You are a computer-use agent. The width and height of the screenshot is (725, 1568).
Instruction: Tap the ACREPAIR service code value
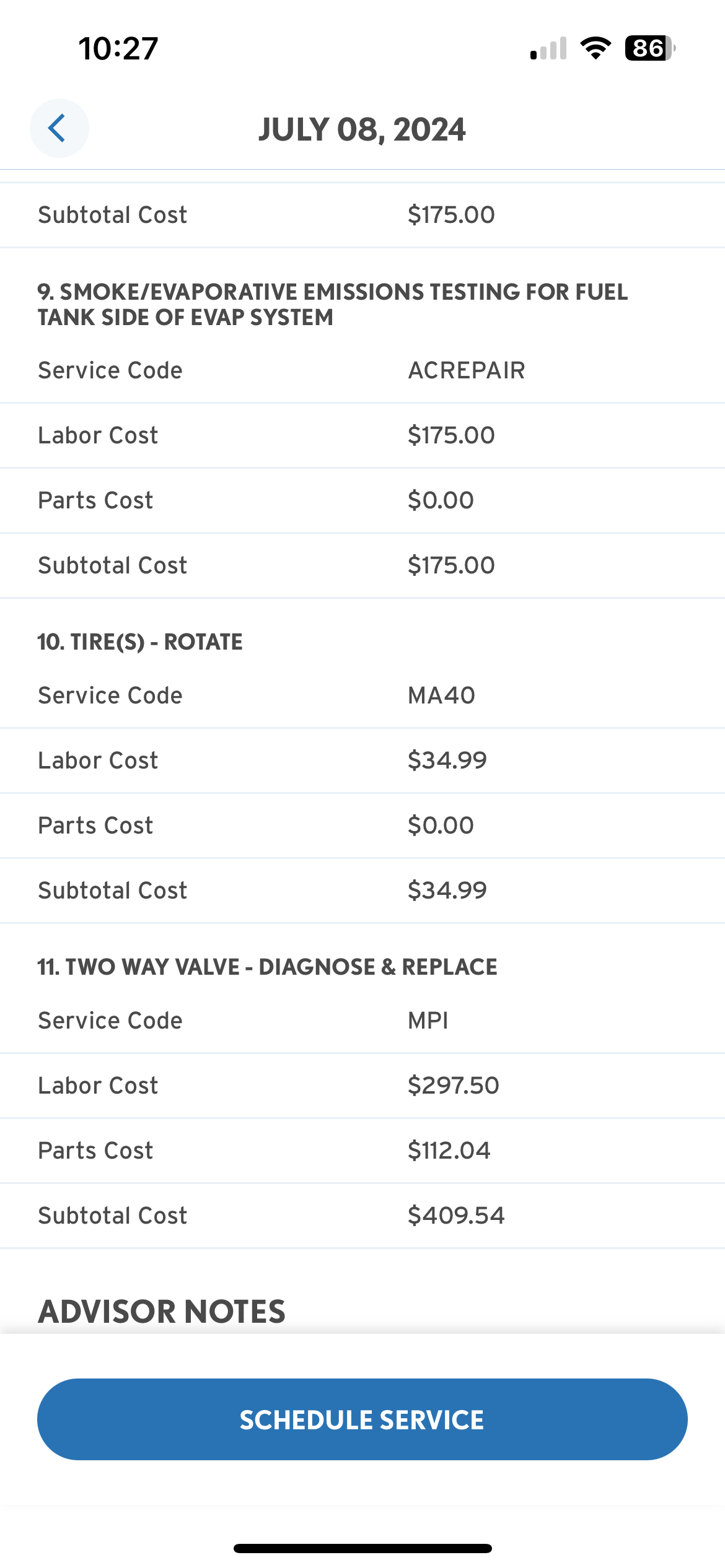tap(466, 370)
